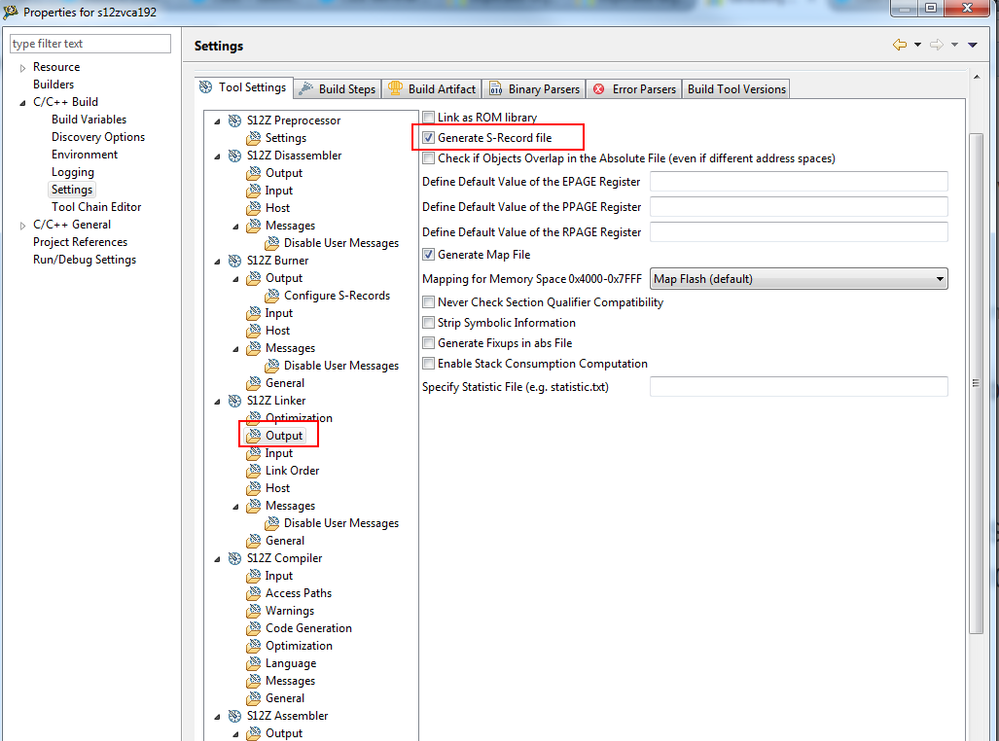The height and width of the screenshot is (741, 999).
Task: Click the Configure S-Records folder icon
Action: pos(272,296)
